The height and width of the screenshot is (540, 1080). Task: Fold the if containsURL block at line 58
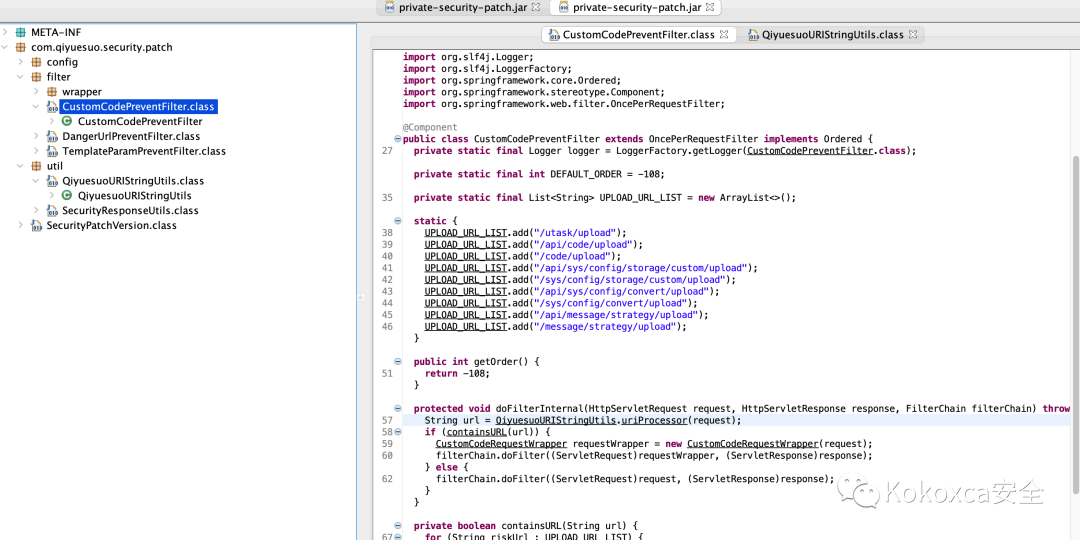pyautogui.click(x=397, y=432)
